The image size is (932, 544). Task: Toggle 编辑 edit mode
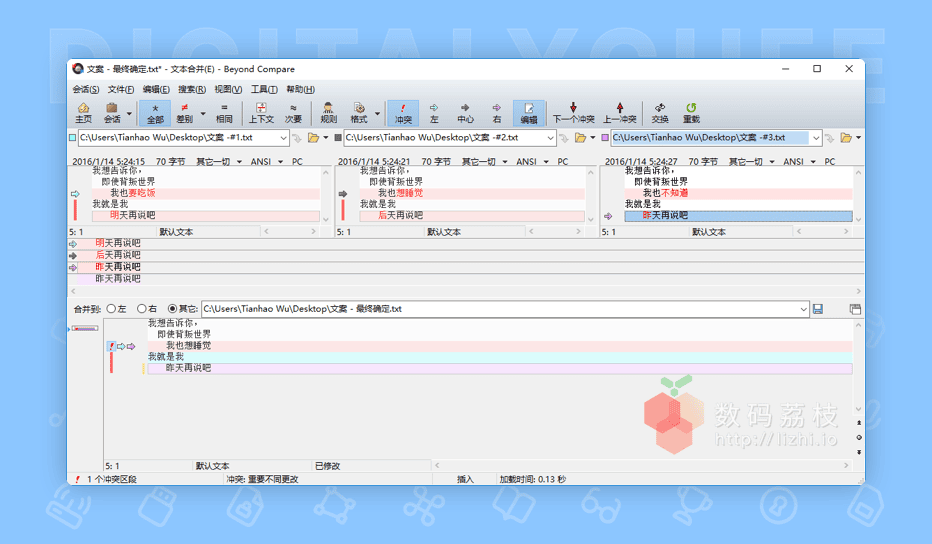pyautogui.click(x=528, y=112)
